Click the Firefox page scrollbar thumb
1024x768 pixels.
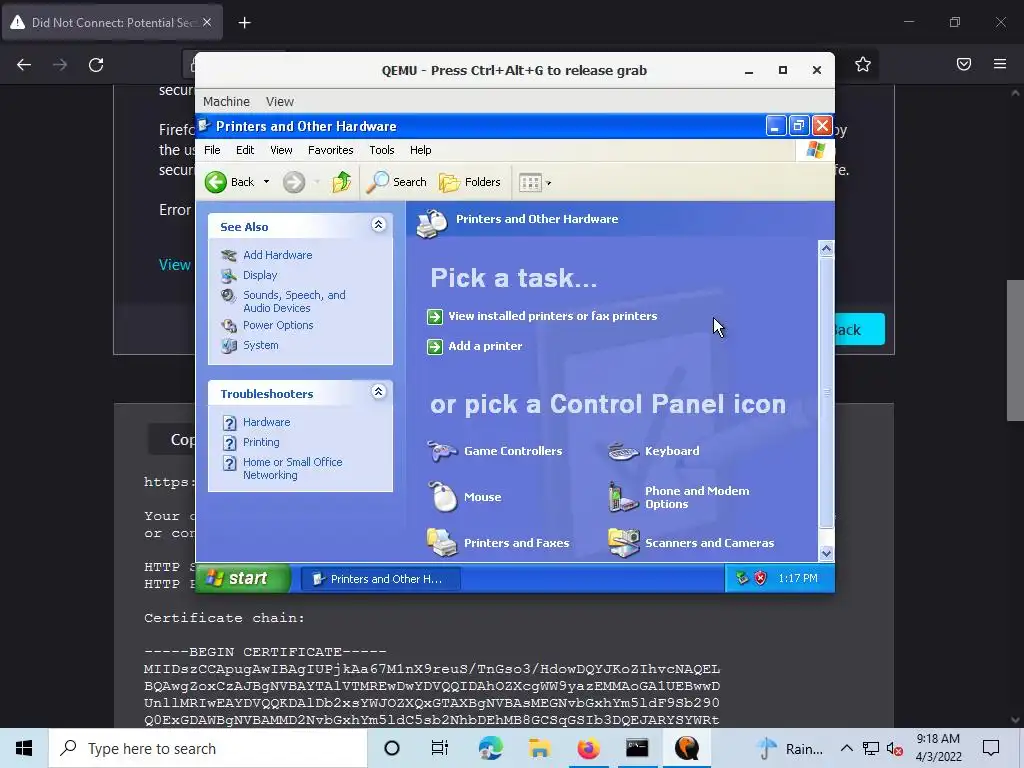[x=1015, y=351]
